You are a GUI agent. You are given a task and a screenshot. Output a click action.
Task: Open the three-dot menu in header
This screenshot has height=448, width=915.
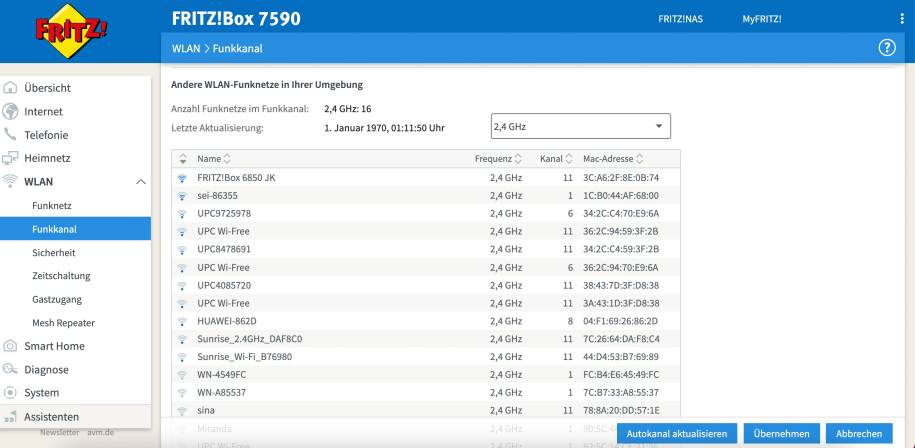point(902,19)
